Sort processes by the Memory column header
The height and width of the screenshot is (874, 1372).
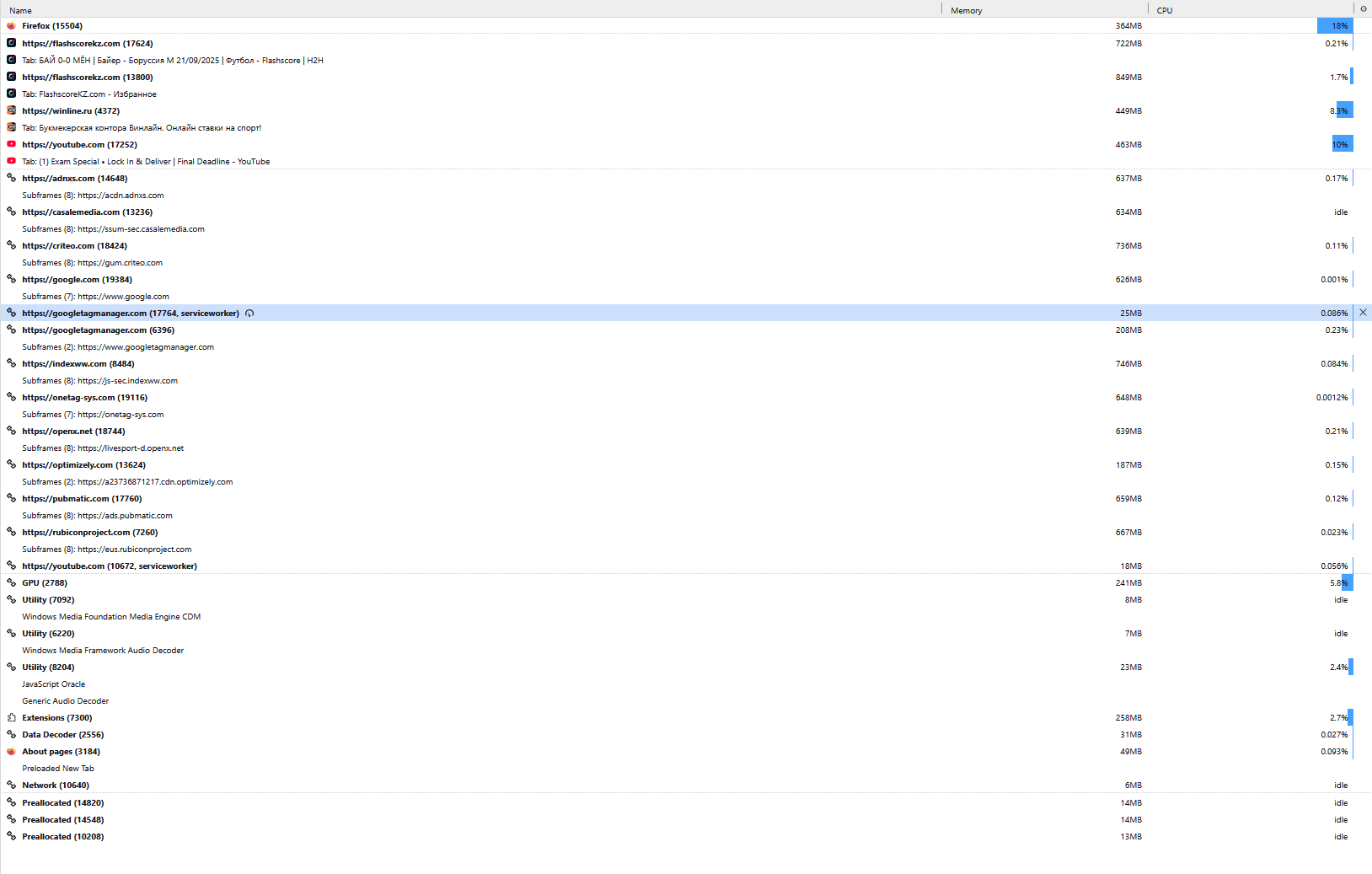(x=1045, y=10)
